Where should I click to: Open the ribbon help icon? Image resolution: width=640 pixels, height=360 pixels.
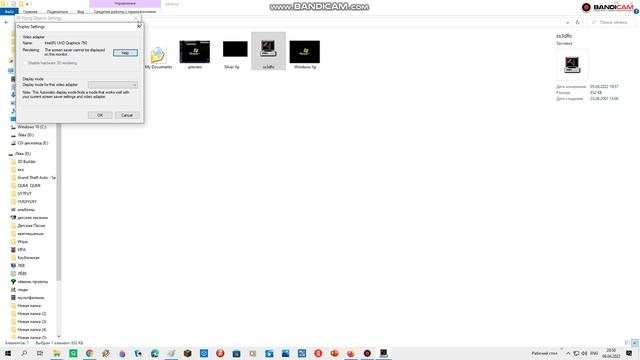(x=636, y=12)
